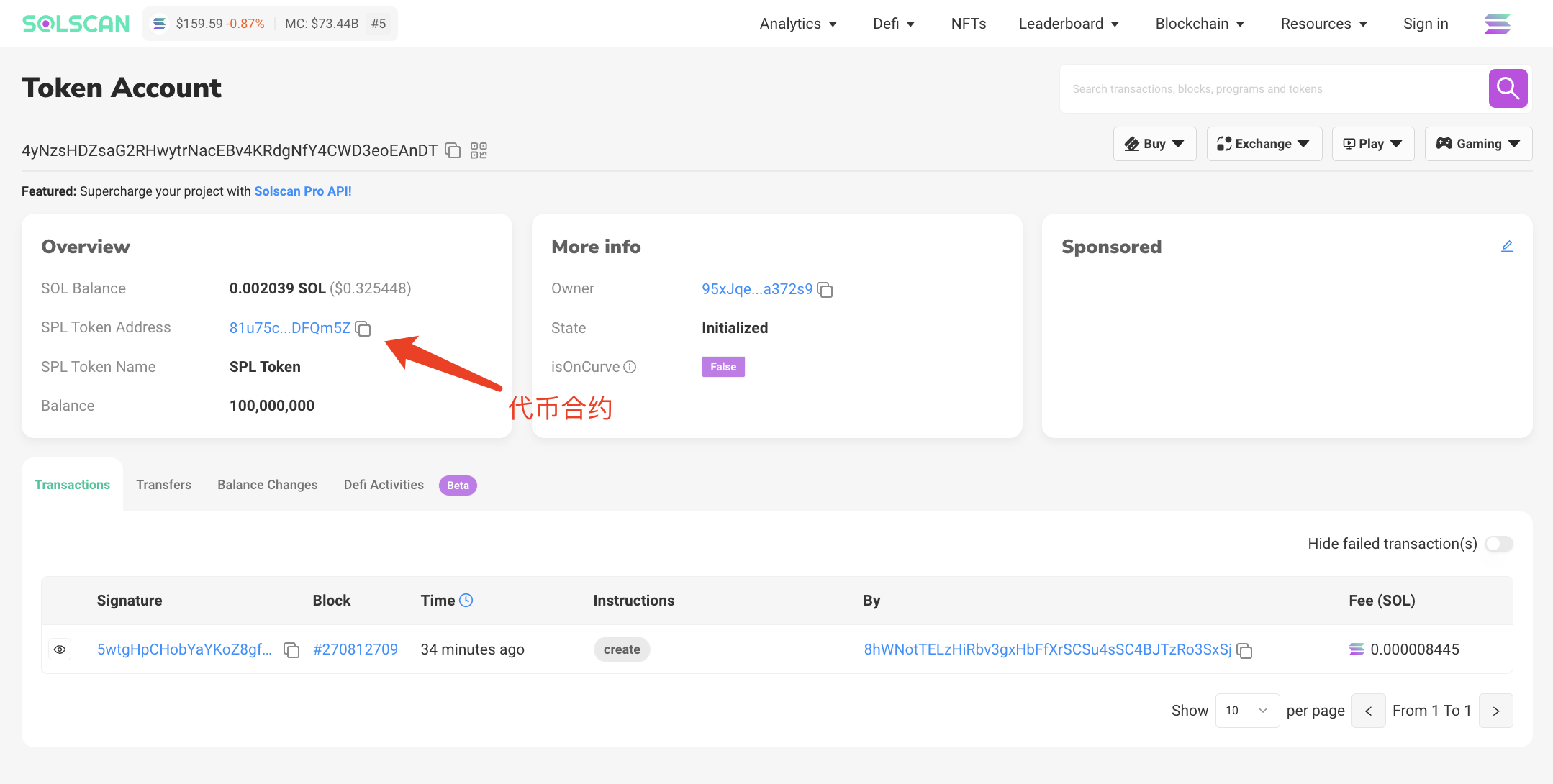Click the Sponsored edit pencil icon
This screenshot has width=1553, height=784.
tap(1507, 246)
